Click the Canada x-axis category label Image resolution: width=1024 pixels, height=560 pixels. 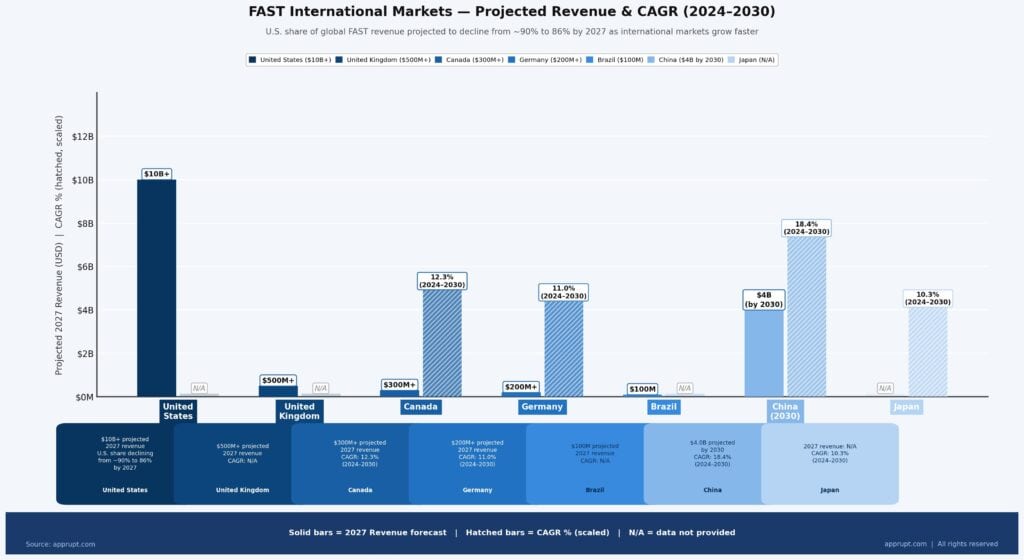coord(420,407)
